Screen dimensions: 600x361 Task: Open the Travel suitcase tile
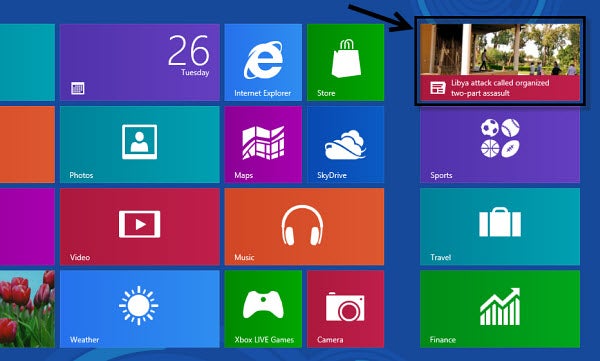[x=500, y=227]
